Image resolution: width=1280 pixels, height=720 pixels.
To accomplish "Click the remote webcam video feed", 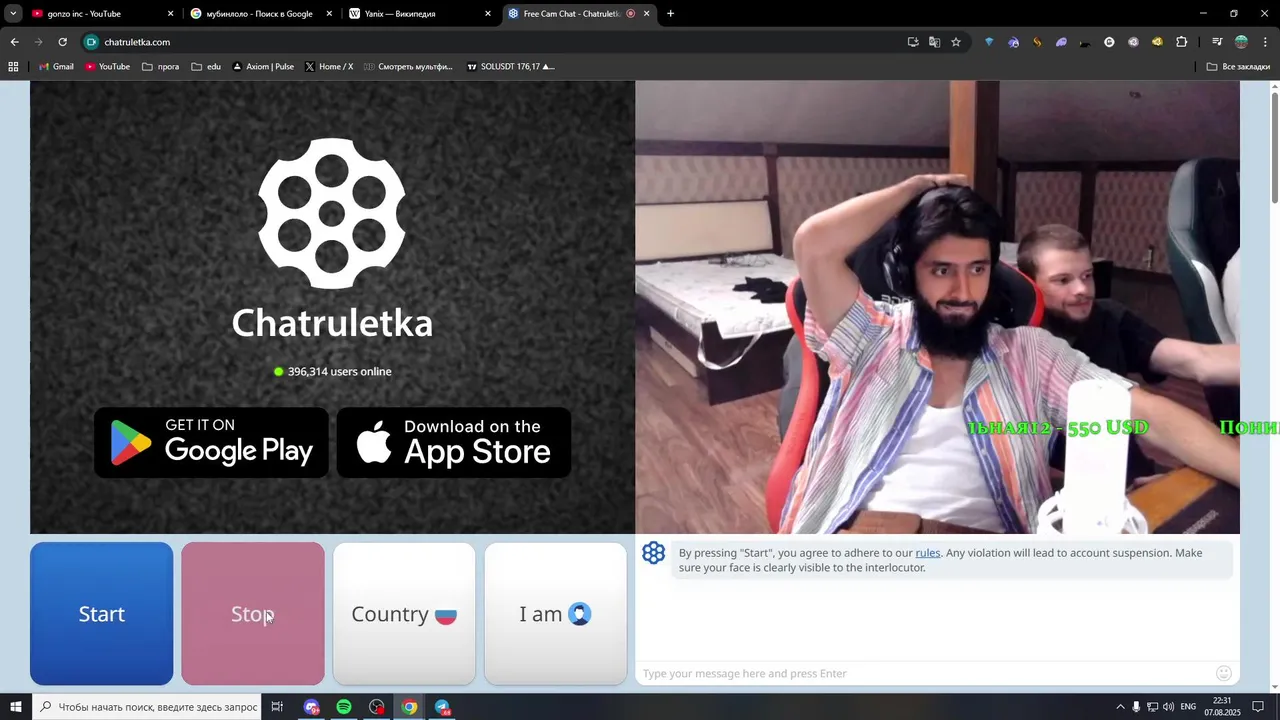I will click(937, 307).
